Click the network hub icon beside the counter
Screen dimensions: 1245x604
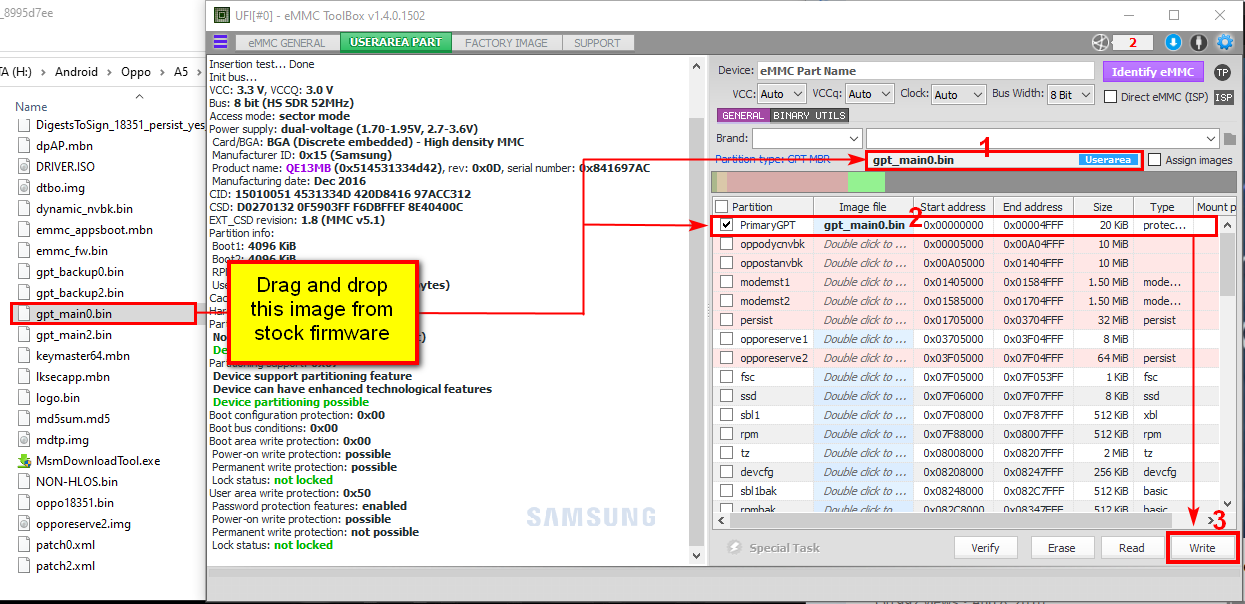tap(1101, 42)
